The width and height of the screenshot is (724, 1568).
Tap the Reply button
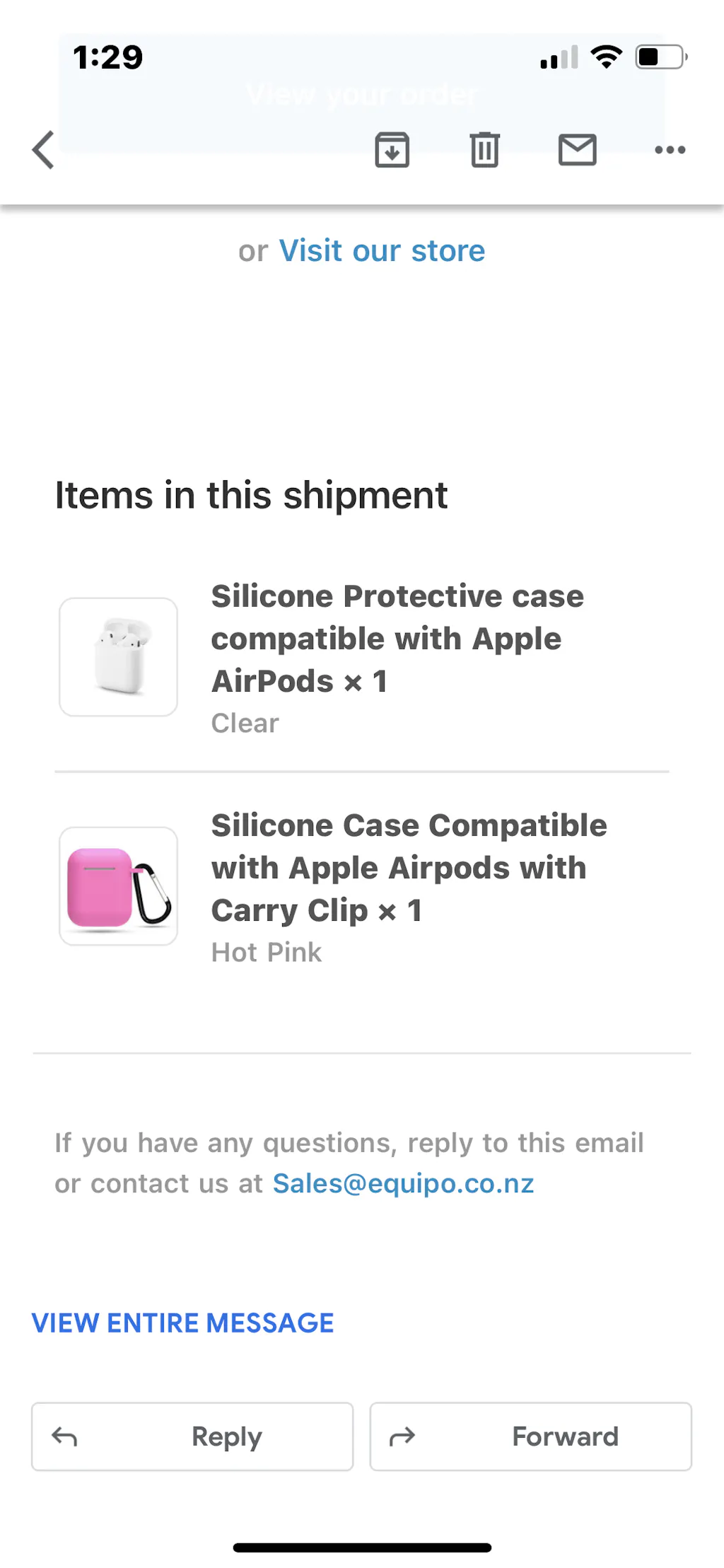[x=192, y=1436]
